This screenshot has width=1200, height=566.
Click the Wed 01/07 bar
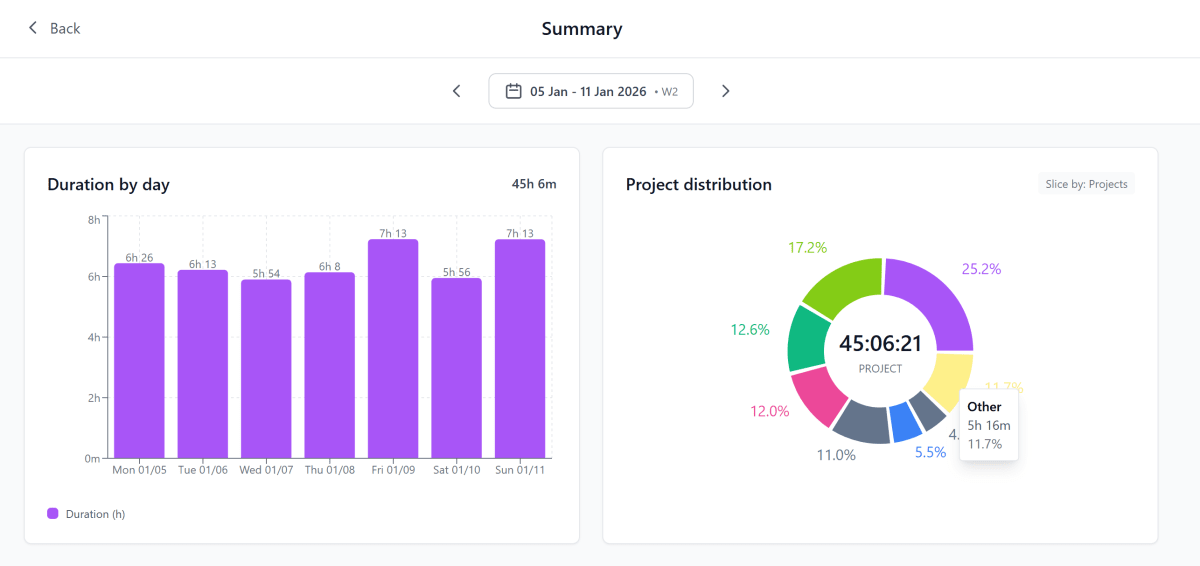(266, 369)
